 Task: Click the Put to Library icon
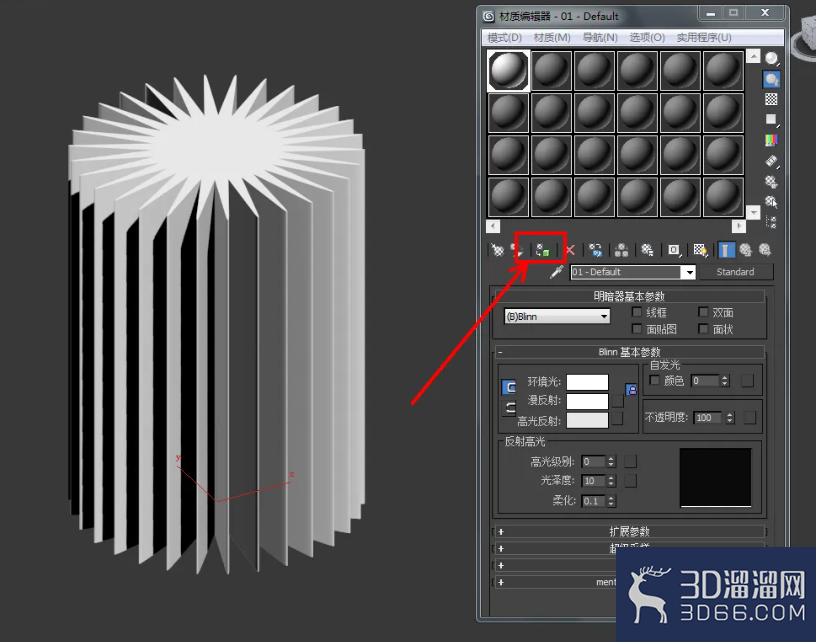[647, 250]
